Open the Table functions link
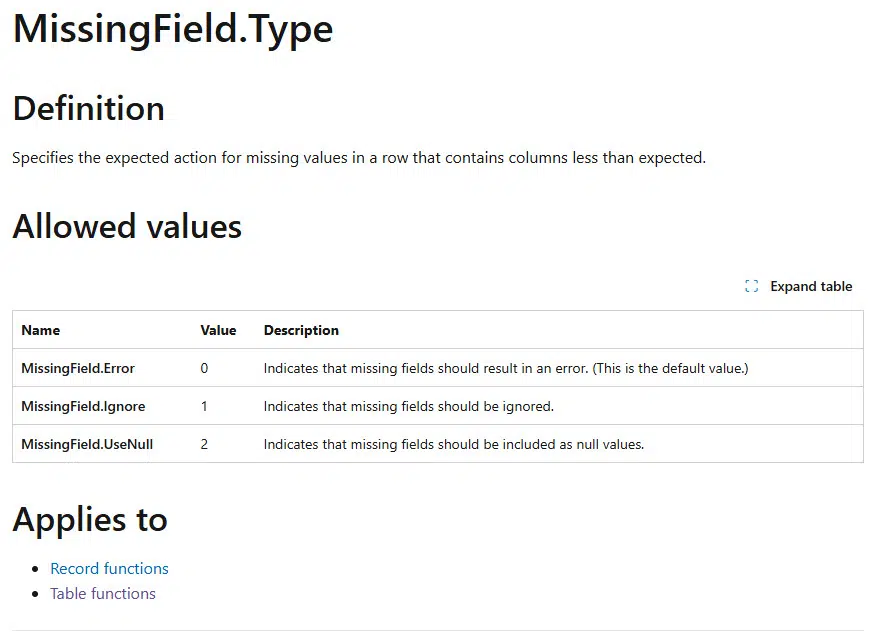 point(103,593)
